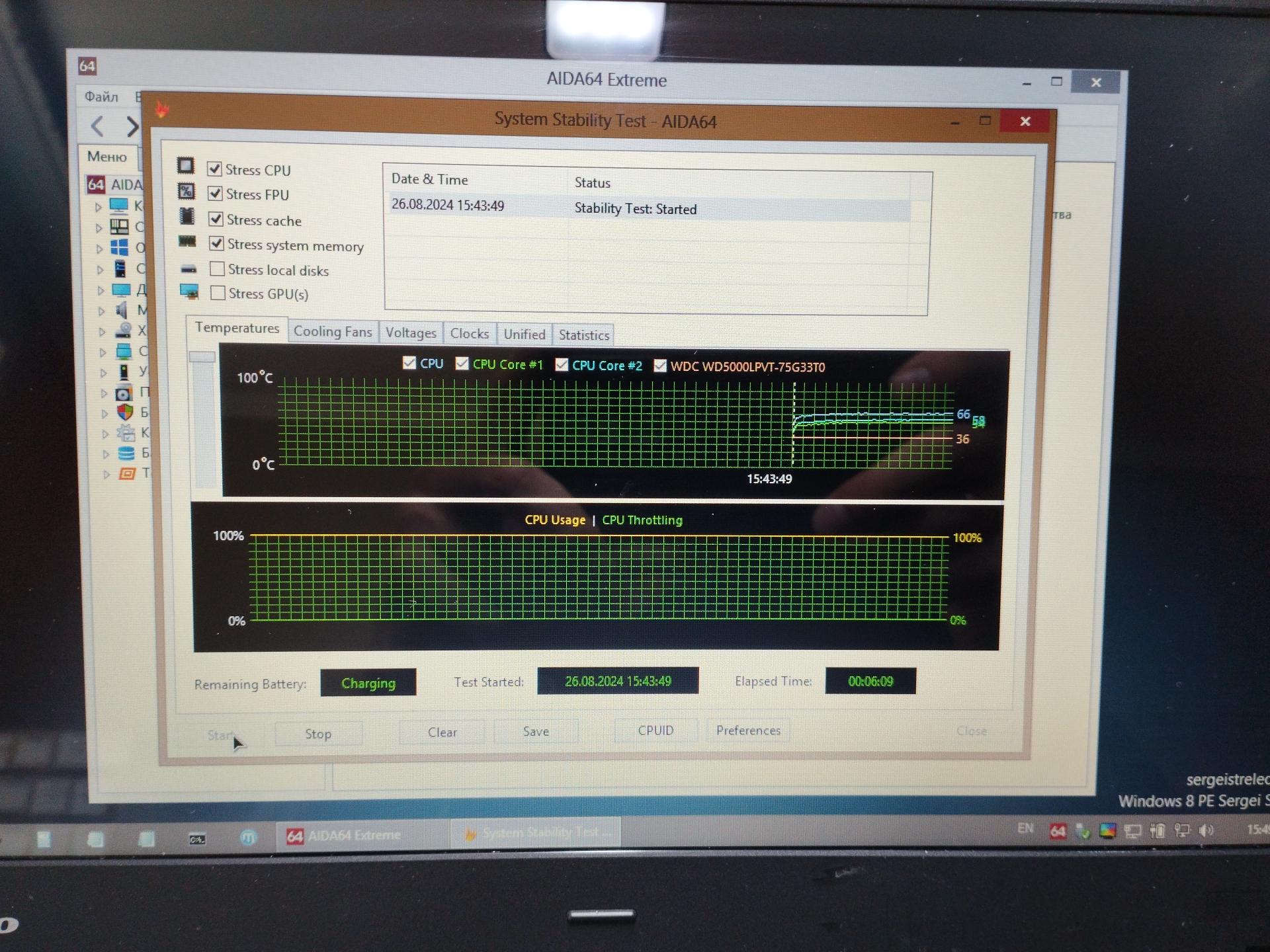Click the Stress GPU(s) monitor icon
1270x952 pixels.
189,292
